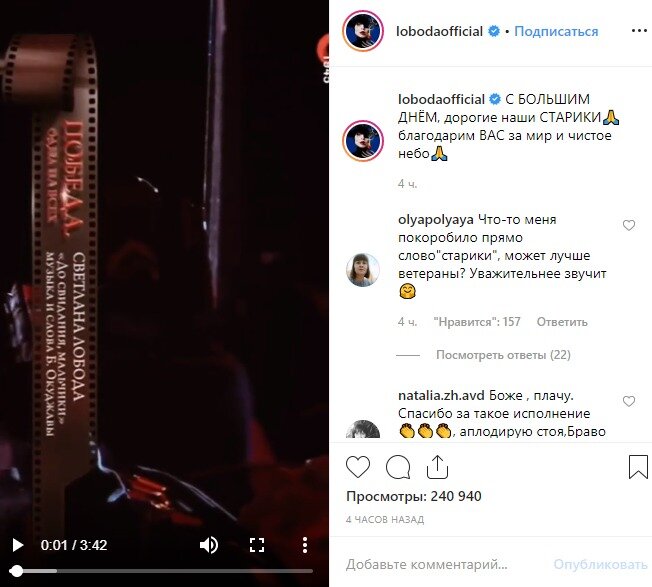Open video options three-dot menu
Screen dimensions: 652x587
[305, 545]
